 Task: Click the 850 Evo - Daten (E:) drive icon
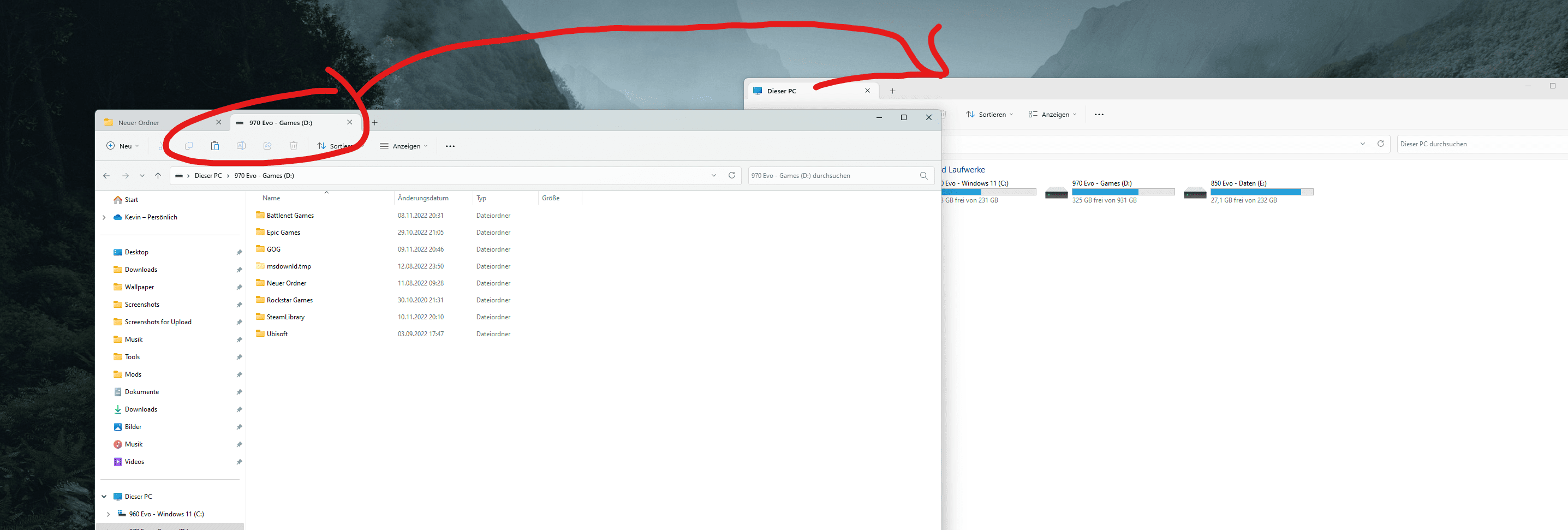[x=1195, y=193]
